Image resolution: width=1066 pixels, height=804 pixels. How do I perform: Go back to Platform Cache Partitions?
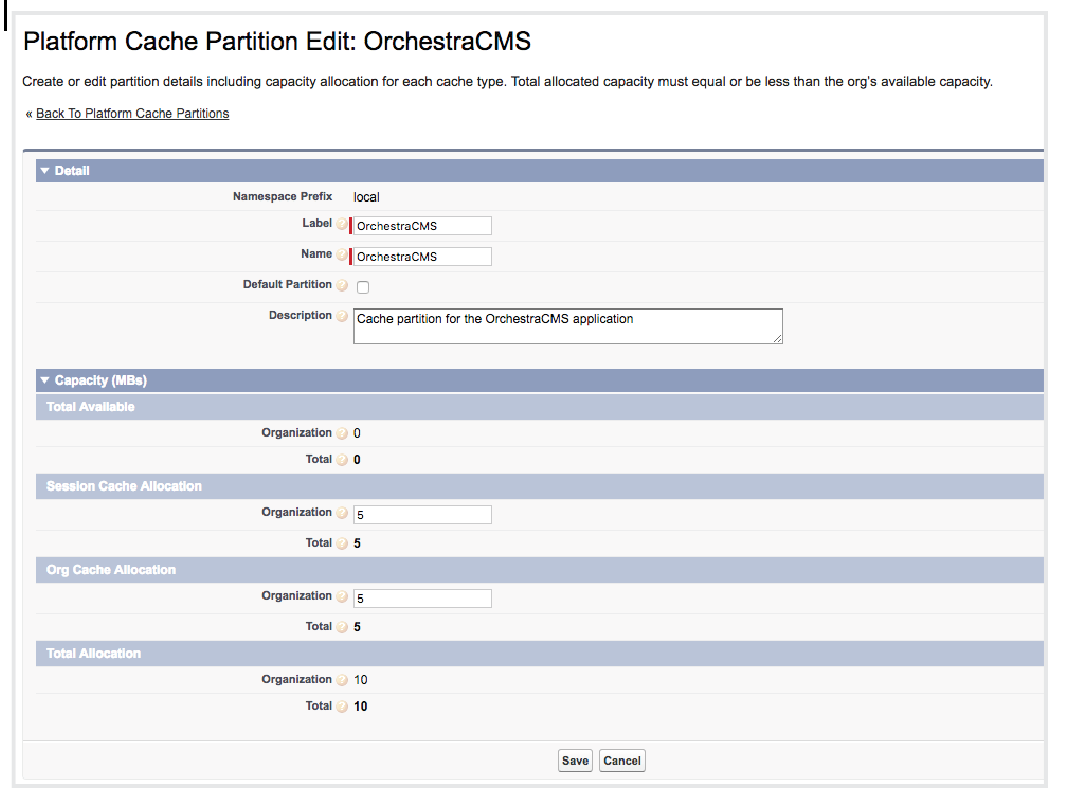132,114
